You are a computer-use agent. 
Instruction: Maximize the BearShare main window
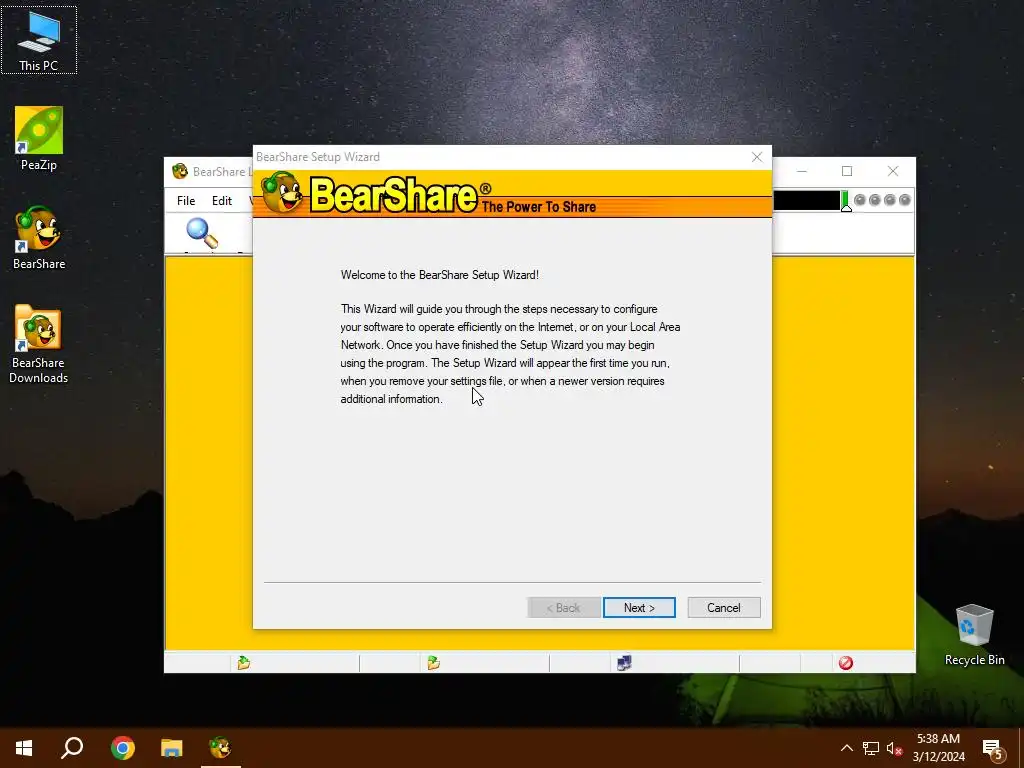tap(847, 171)
